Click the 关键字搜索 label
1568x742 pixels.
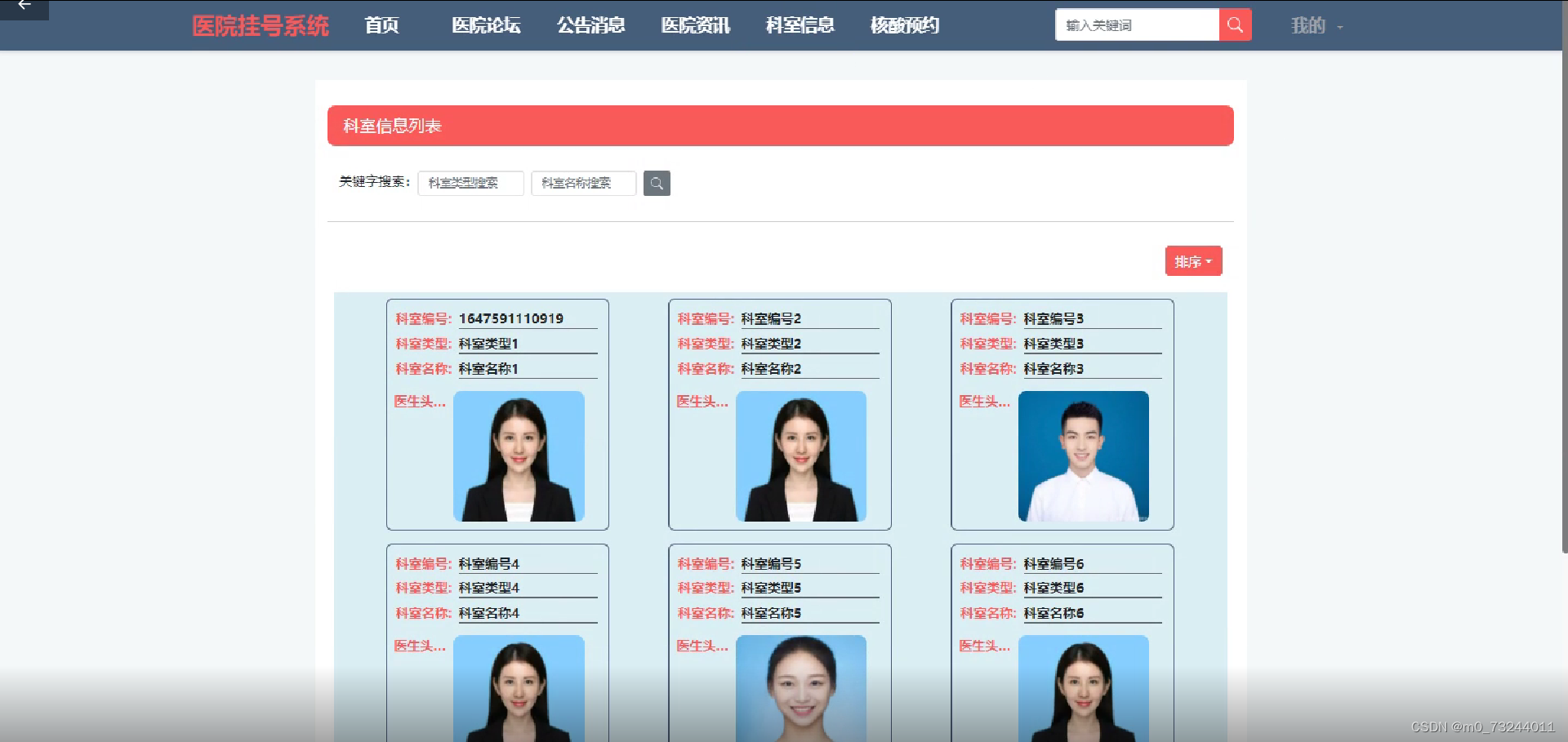(374, 181)
